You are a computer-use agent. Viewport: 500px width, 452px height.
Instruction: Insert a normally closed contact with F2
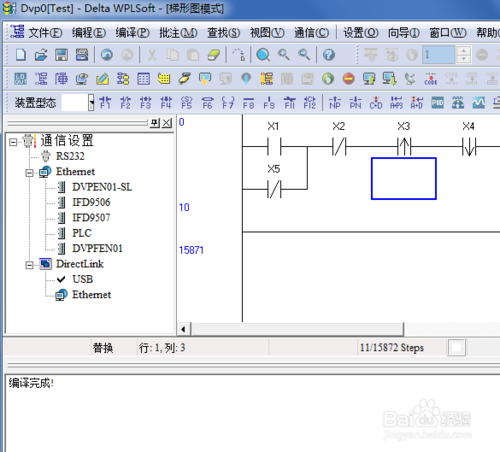tap(125, 103)
